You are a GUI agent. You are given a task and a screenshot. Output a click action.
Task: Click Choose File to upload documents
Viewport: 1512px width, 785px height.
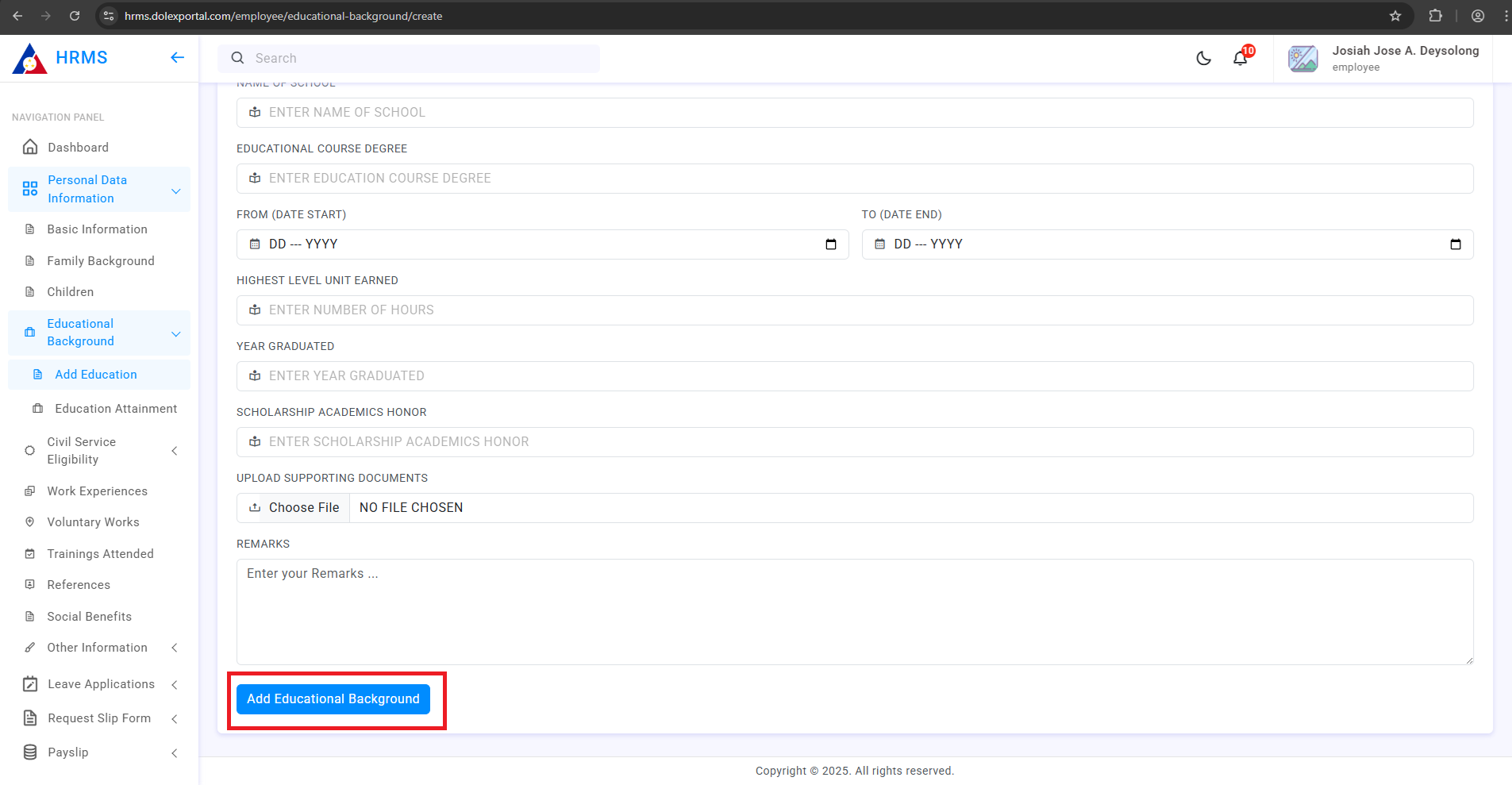303,508
